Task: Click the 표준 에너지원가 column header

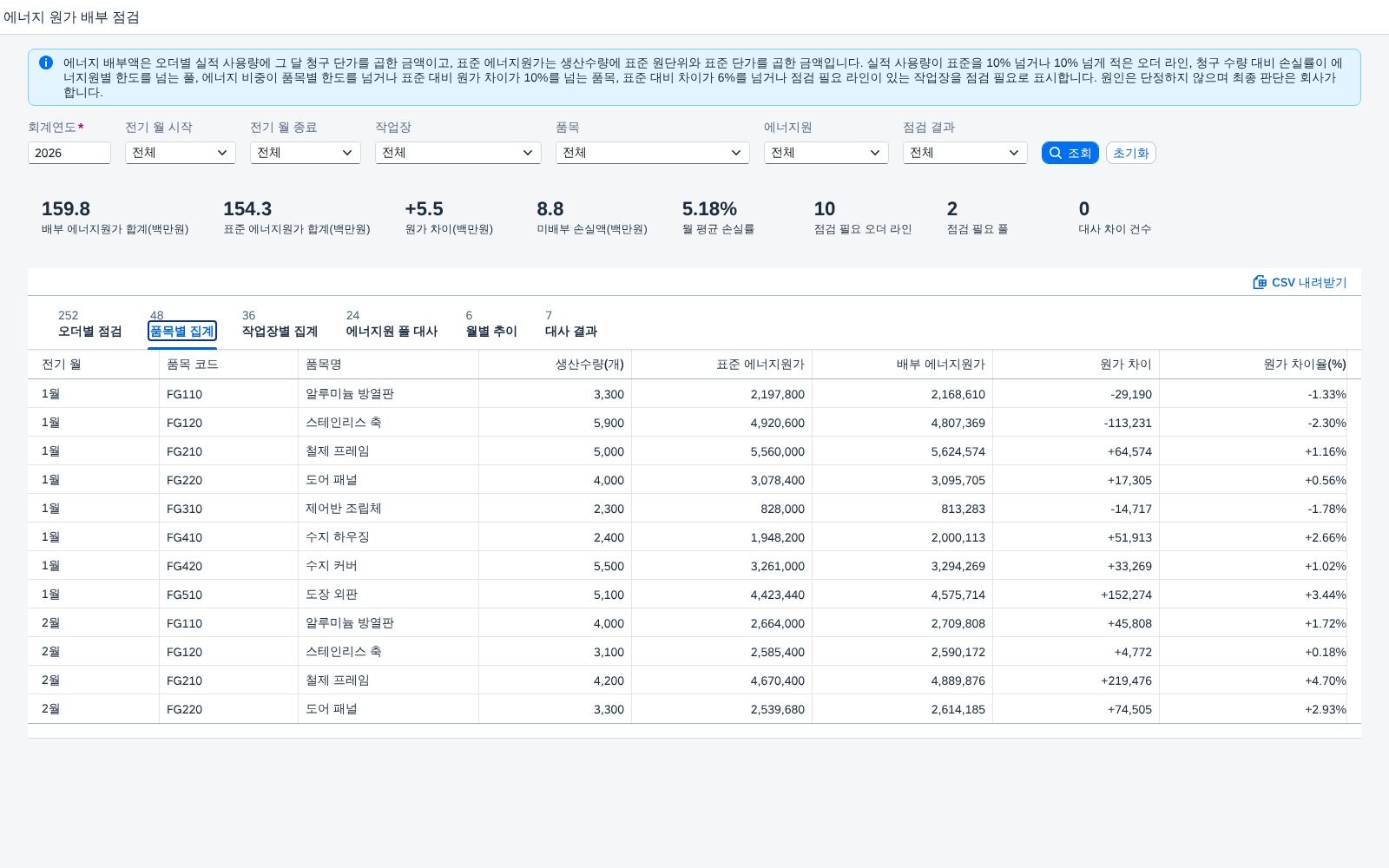Action: (721, 365)
